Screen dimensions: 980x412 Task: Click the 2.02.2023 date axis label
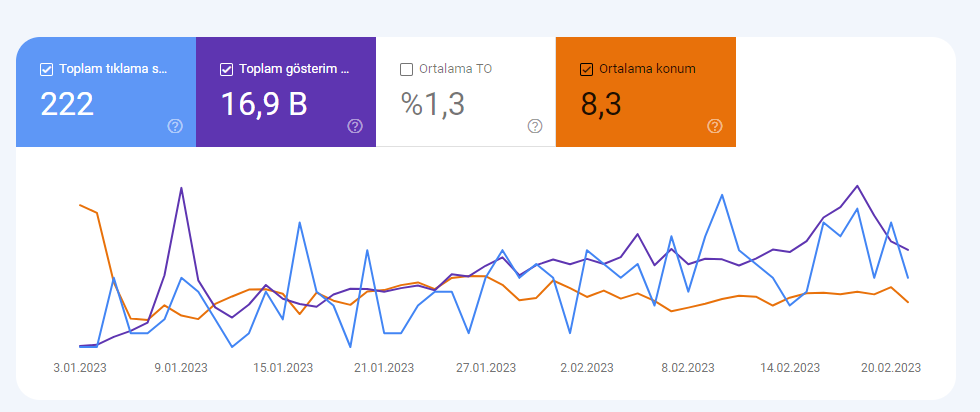(x=587, y=368)
